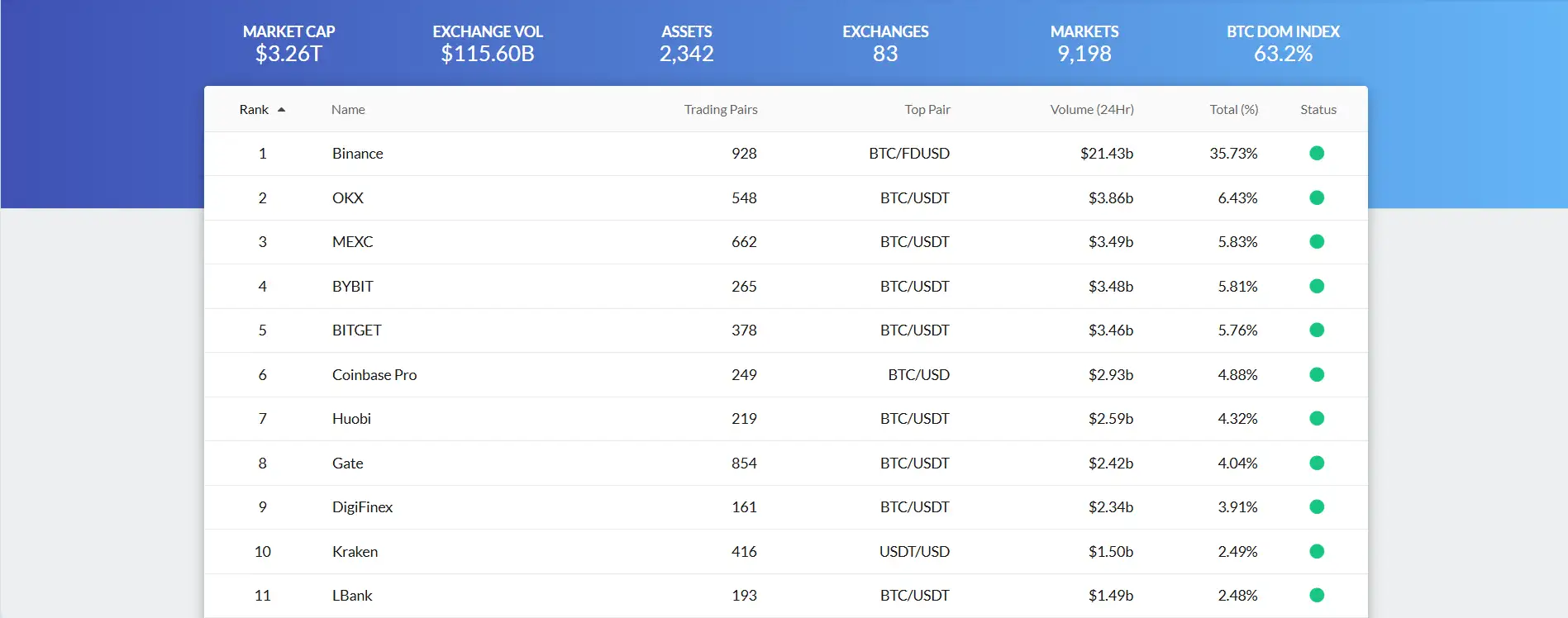This screenshot has height=618, width=1568.
Task: Open the Gate exchange entry
Action: coord(347,463)
